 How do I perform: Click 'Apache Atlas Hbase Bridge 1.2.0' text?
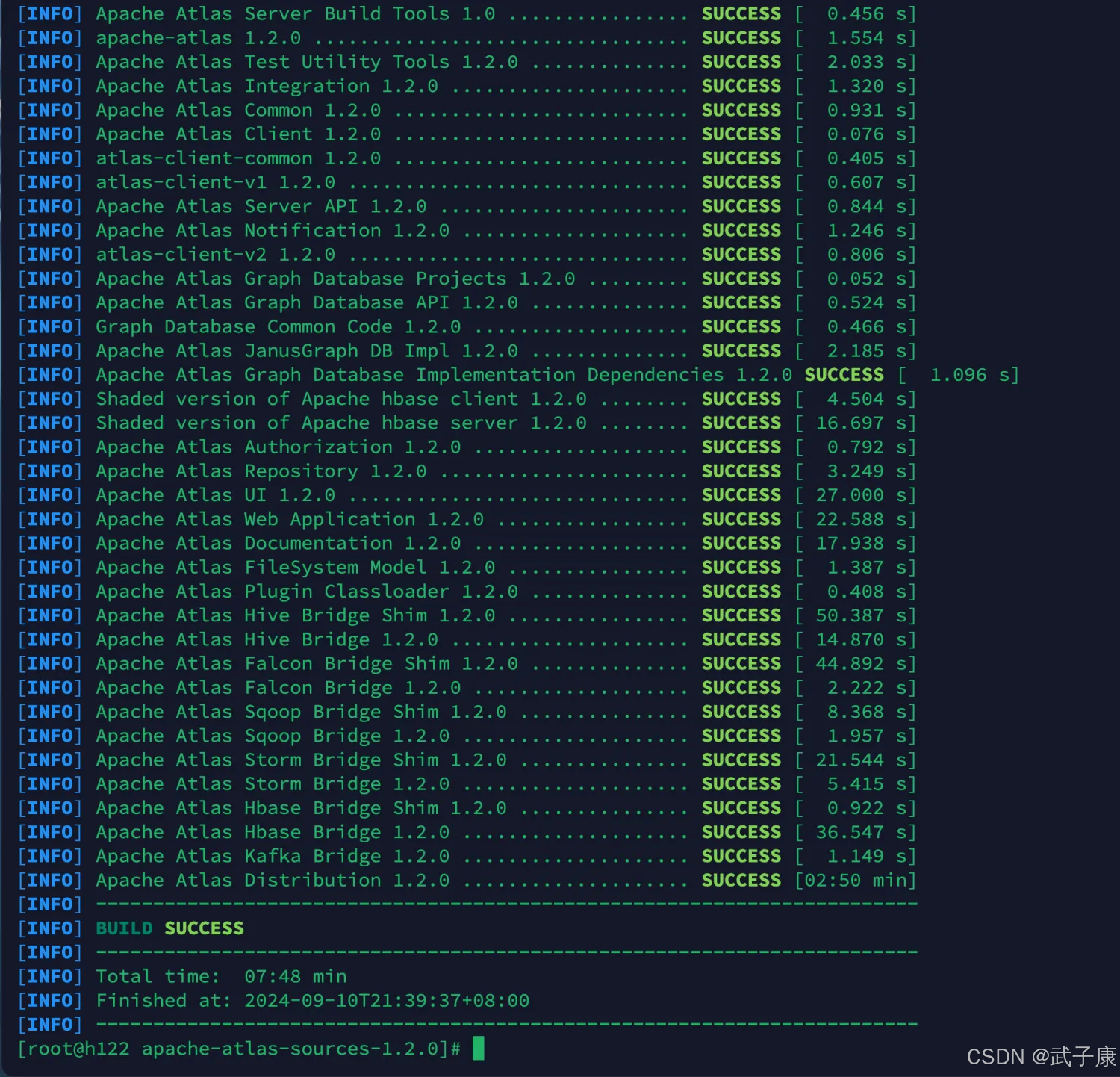[273, 833]
